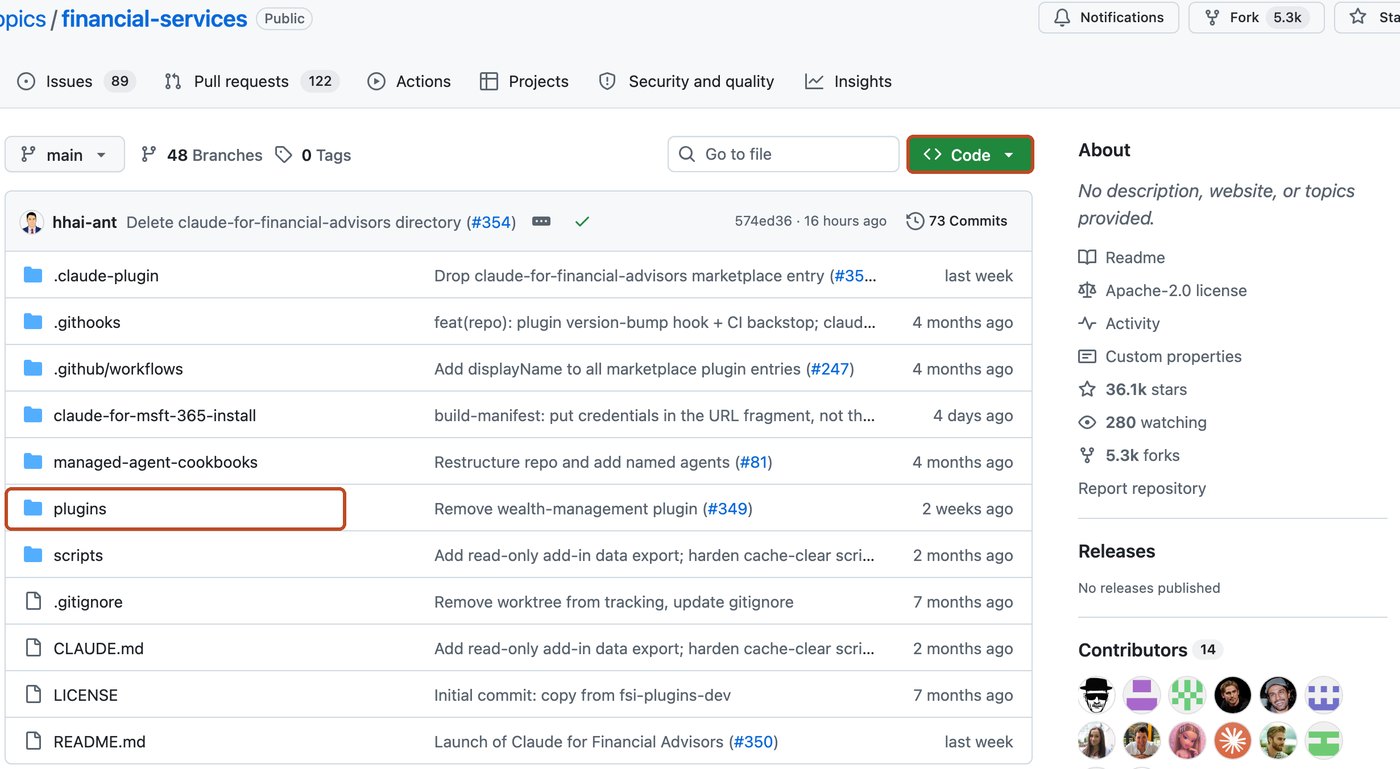Open 'Remove wealth-management plugin' commit message
This screenshot has width=1400, height=769.
[565, 509]
